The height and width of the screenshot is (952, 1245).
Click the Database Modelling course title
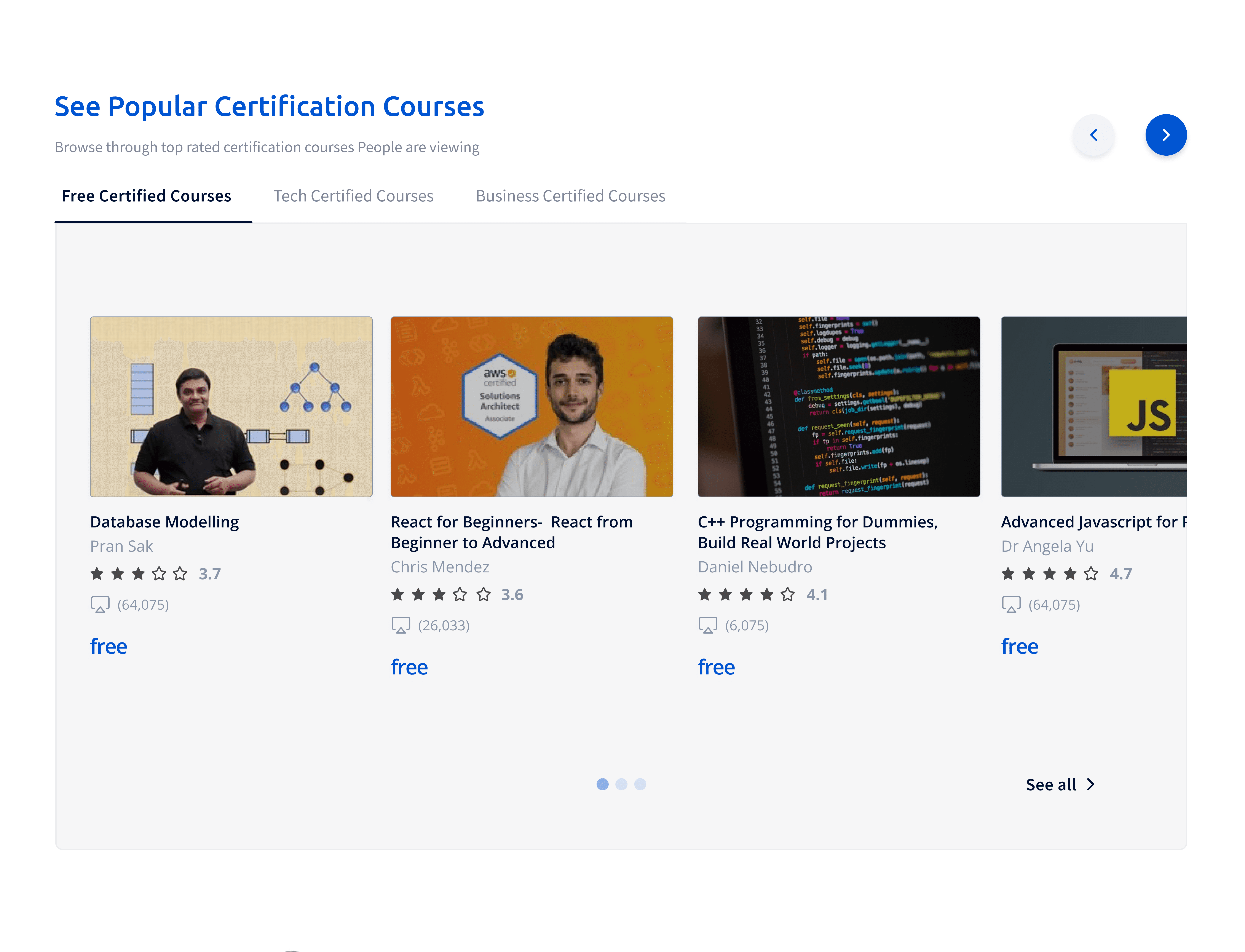pyautogui.click(x=164, y=522)
